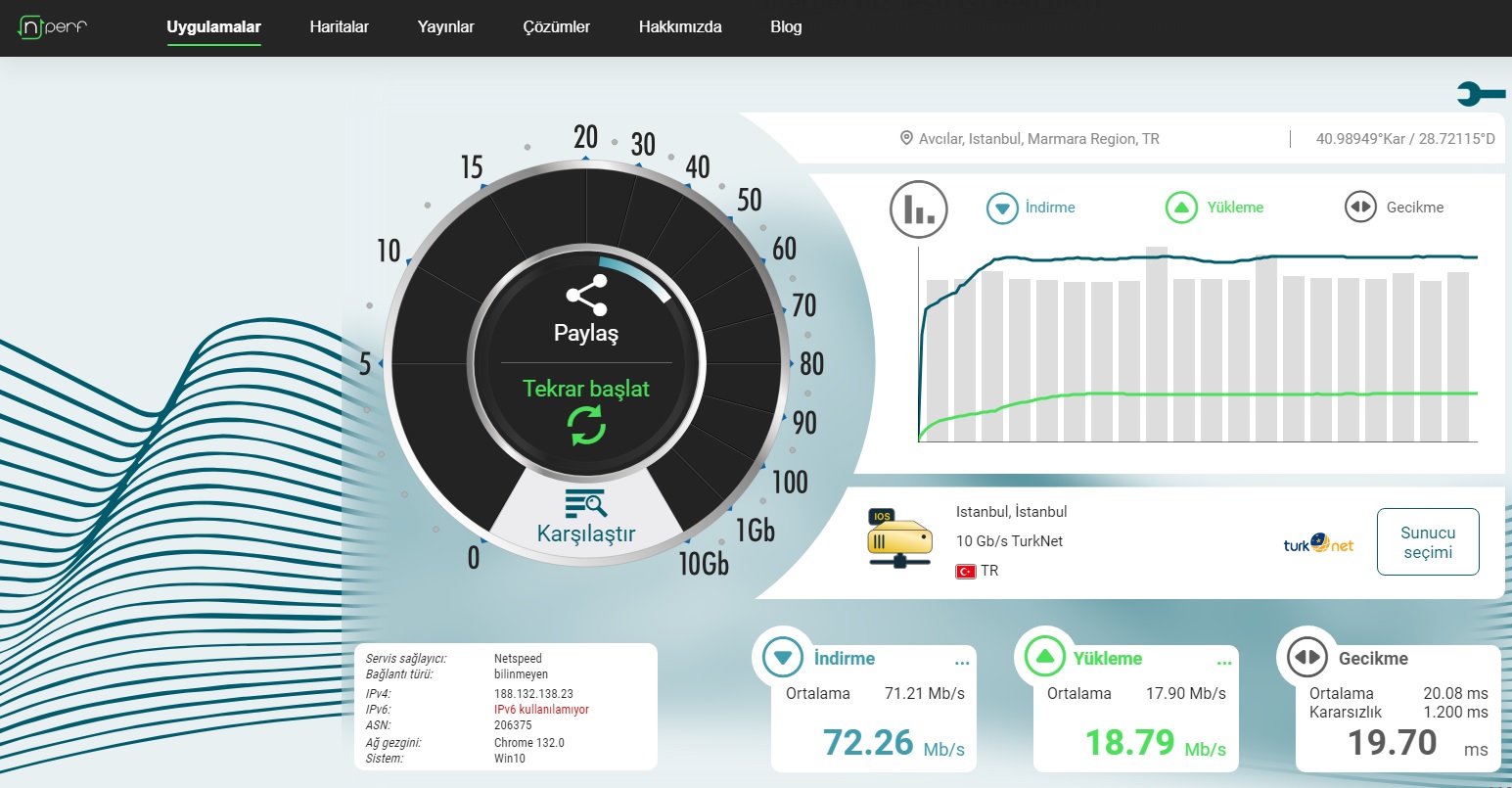Toggle Yükleme series in chart legend
This screenshot has height=788, width=1512.
point(1235,208)
